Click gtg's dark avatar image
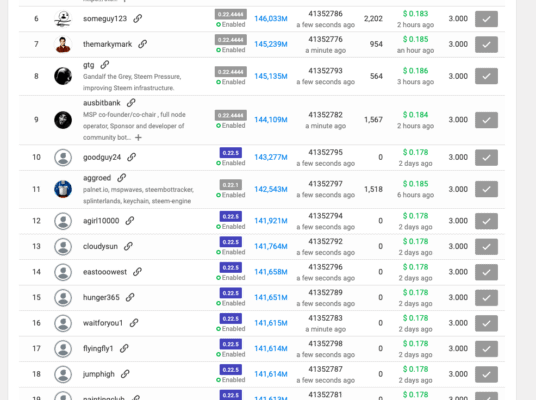Screen dimensions: 536x400 pos(63,76)
